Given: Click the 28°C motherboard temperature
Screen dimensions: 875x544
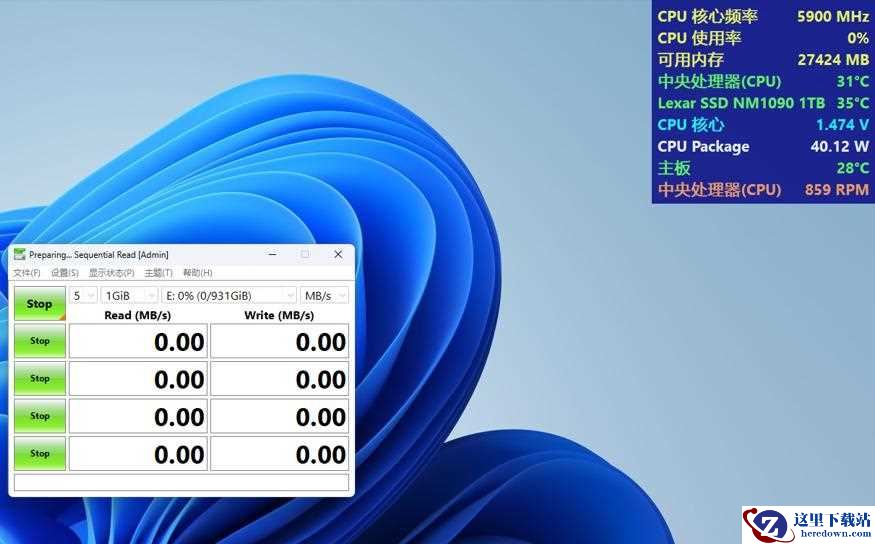Looking at the screenshot, I should 853,168.
